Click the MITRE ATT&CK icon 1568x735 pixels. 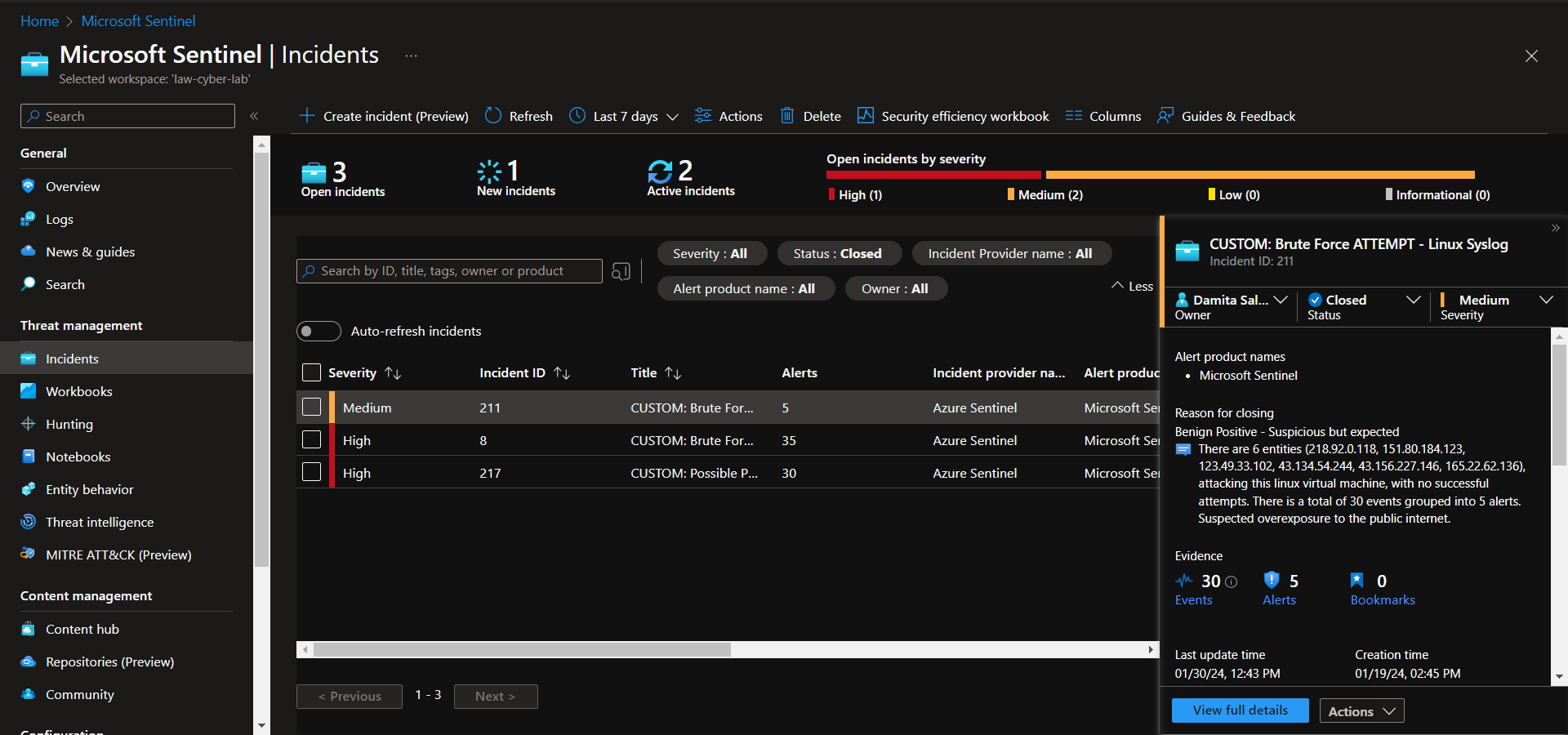pos(29,555)
